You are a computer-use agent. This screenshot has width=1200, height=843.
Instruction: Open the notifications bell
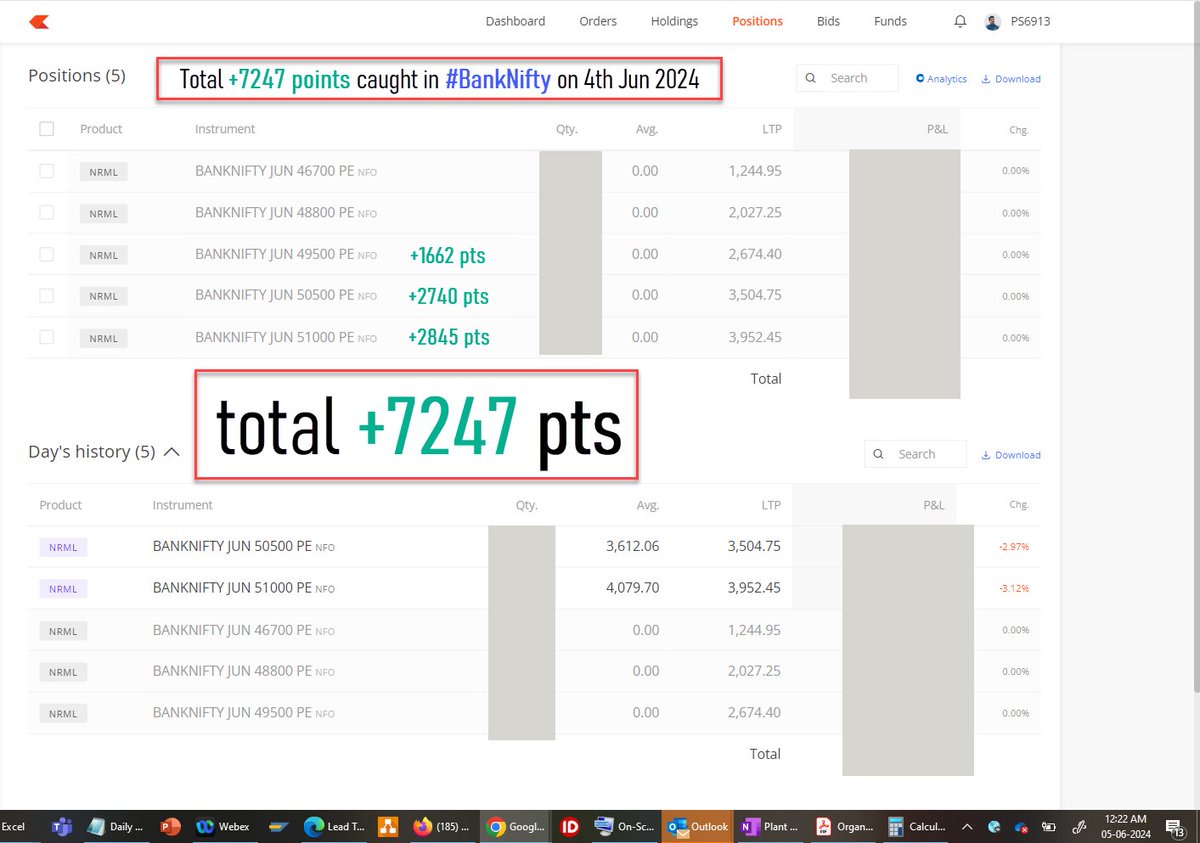960,21
